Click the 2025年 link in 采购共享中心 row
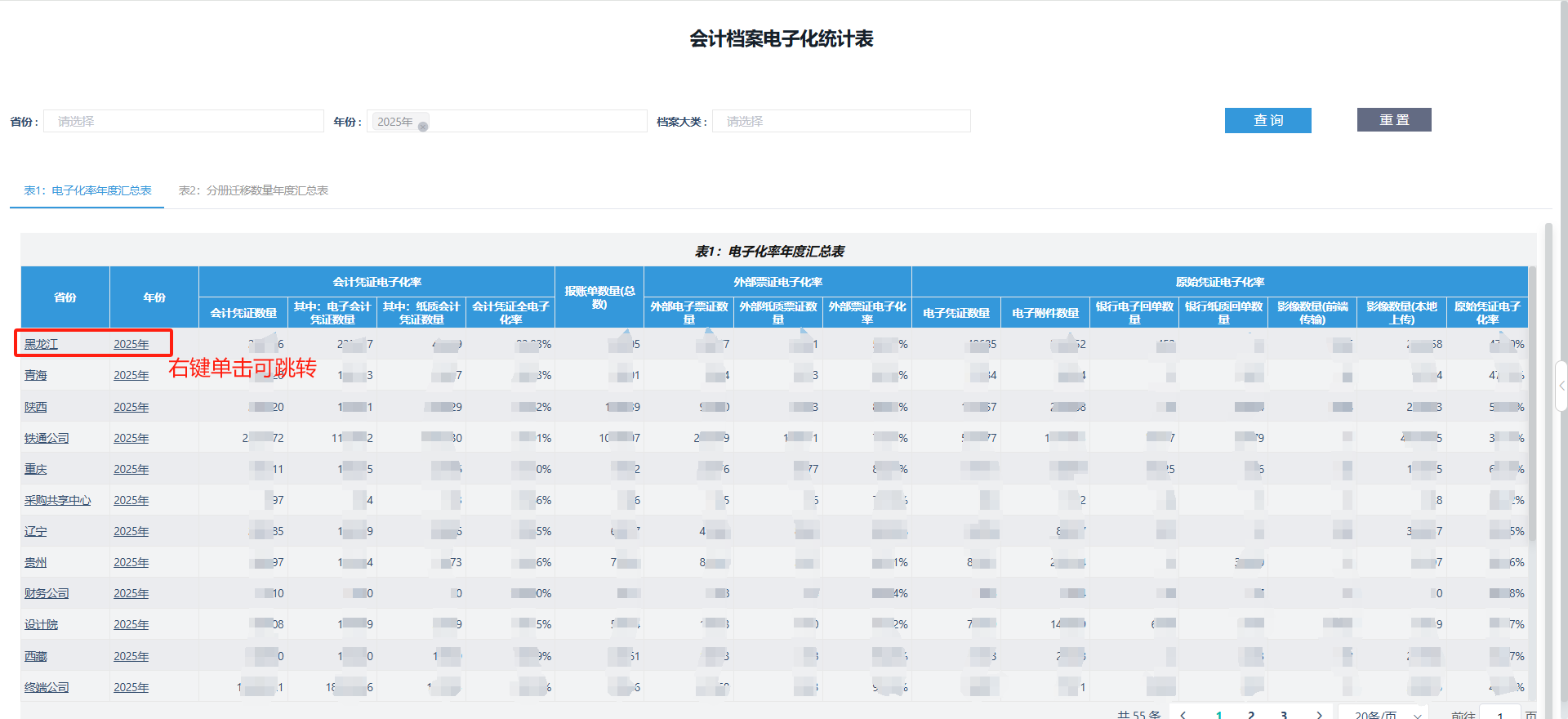Viewport: 1568px width, 719px height. 131,500
